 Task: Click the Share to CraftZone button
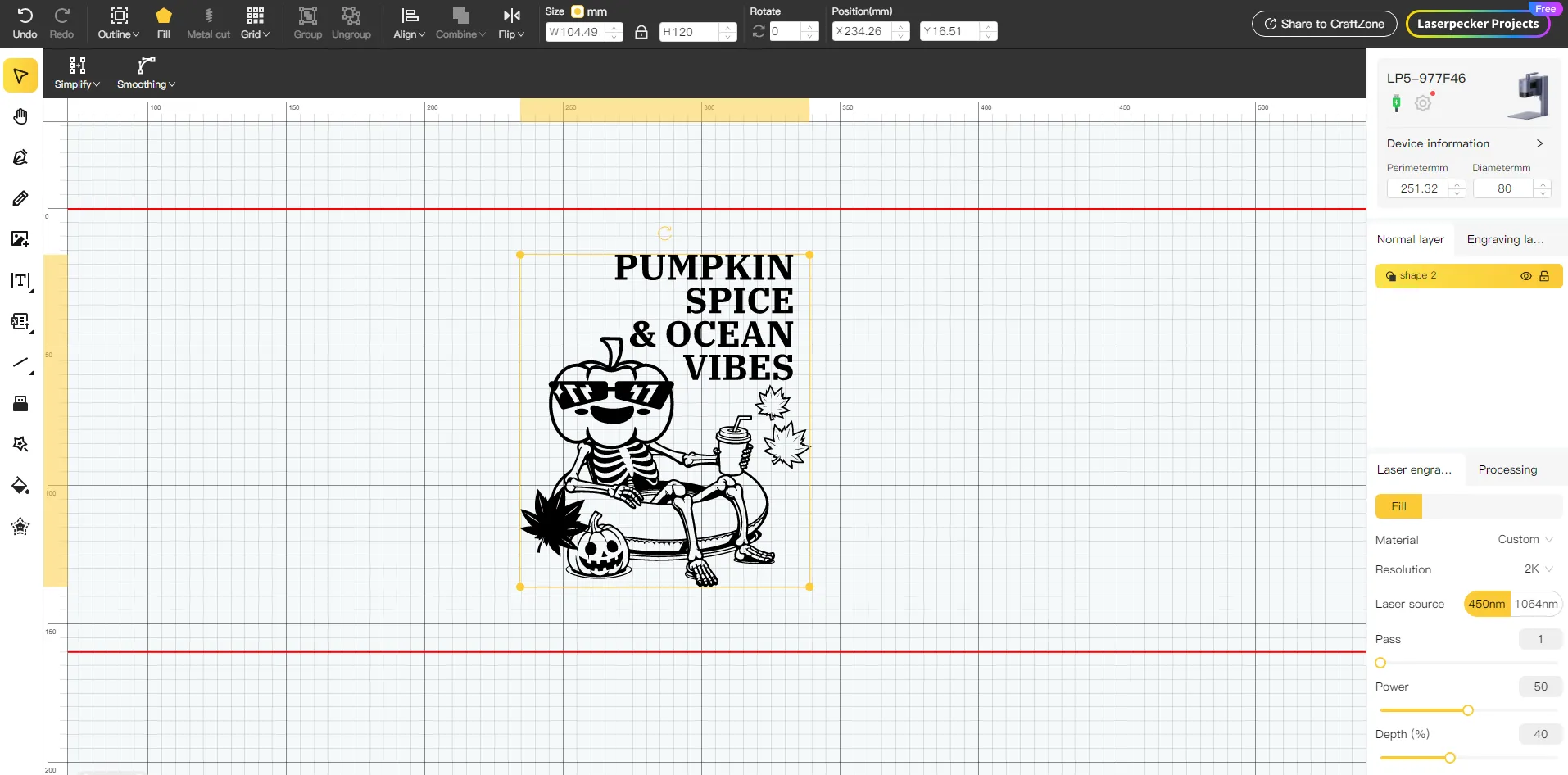tap(1325, 24)
